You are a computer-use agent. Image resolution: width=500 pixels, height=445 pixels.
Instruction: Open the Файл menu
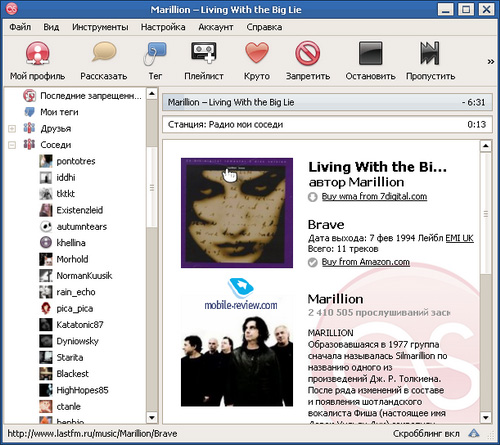click(20, 27)
